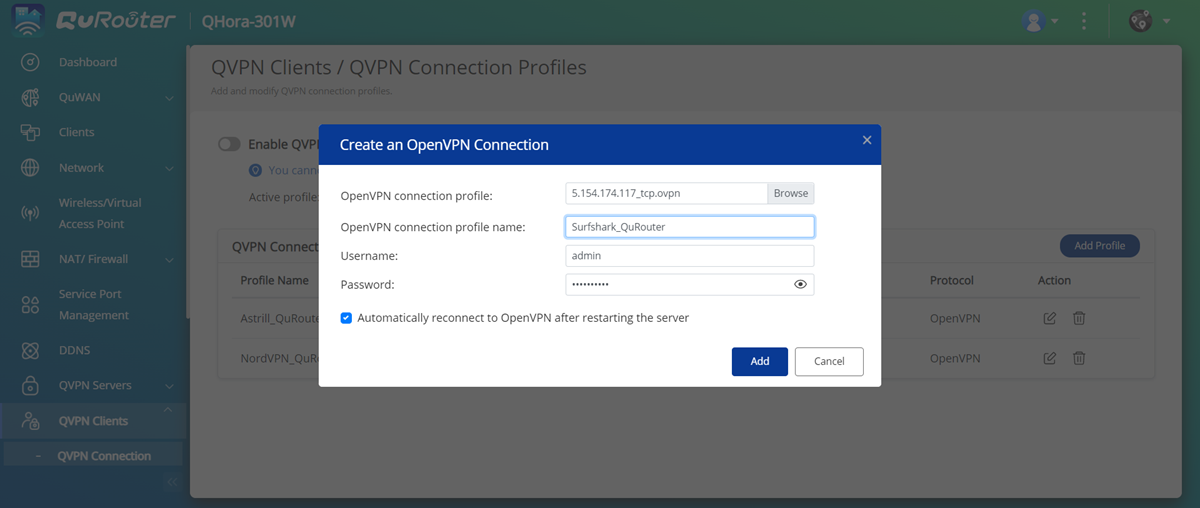This screenshot has width=1200, height=508.
Task: Collapse the sidebar with double-chevron icon
Action: point(172,482)
